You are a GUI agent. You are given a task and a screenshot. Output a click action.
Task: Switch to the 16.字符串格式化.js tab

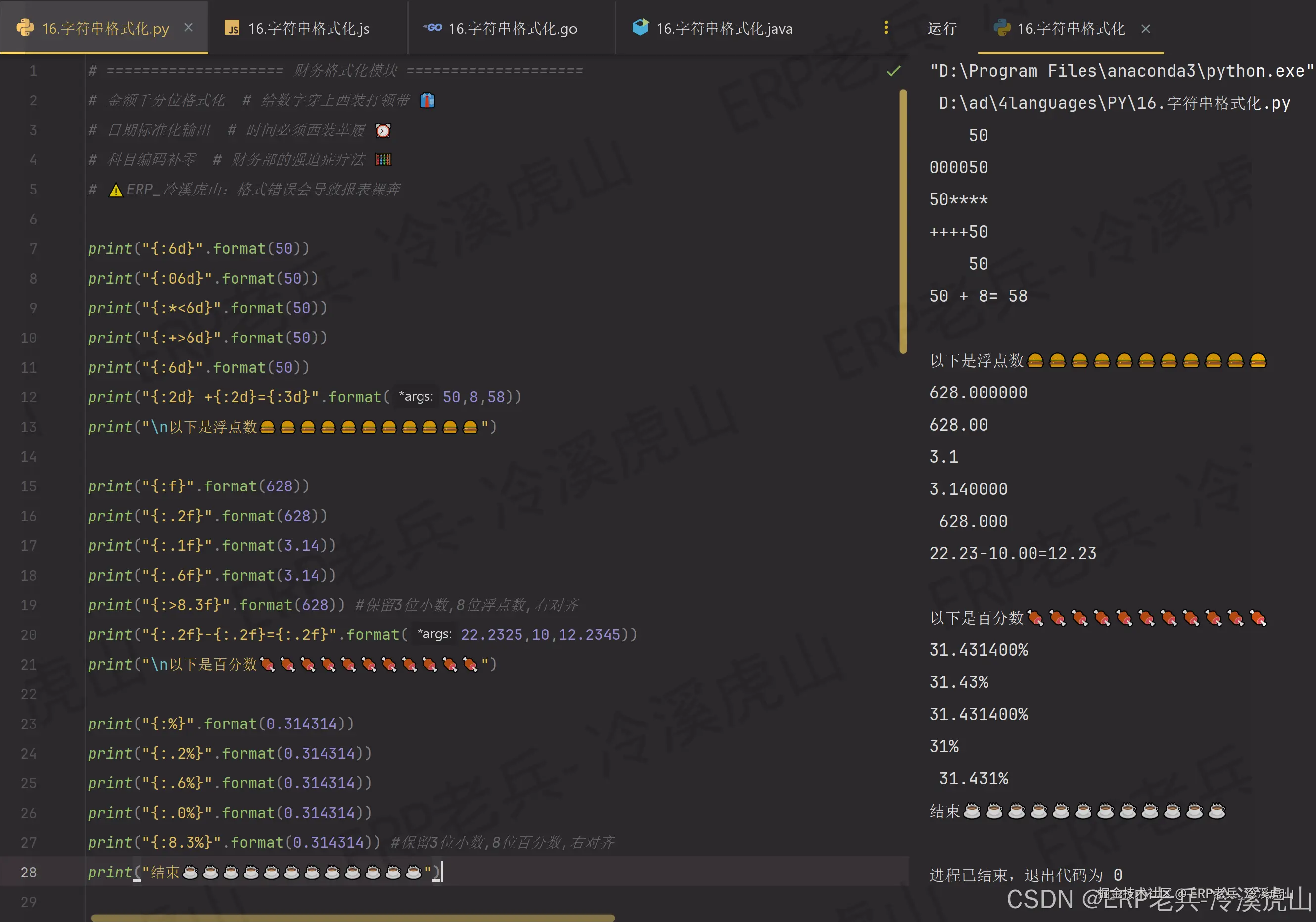308,29
